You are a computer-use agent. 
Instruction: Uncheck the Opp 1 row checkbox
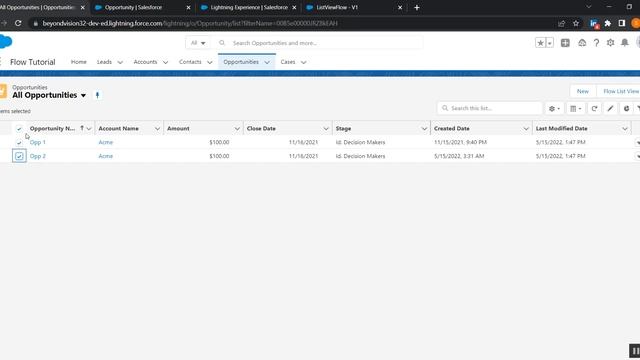(x=19, y=142)
